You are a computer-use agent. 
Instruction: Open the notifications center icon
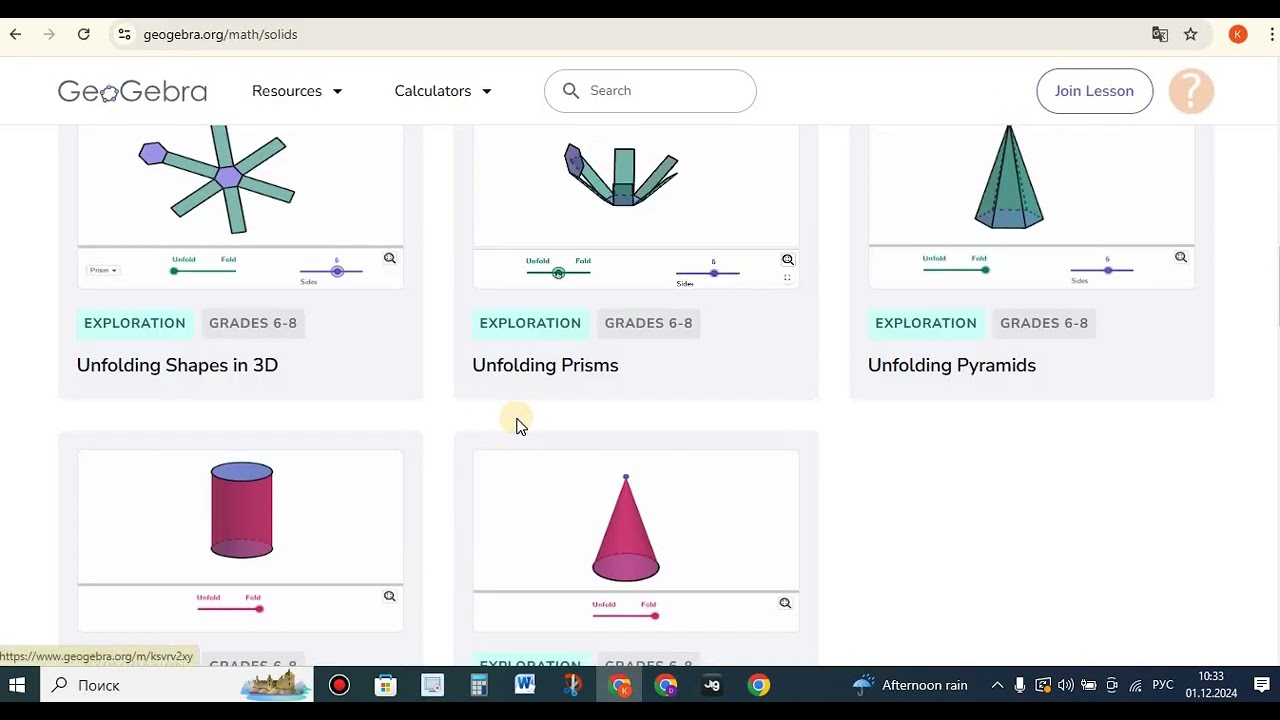1261,685
